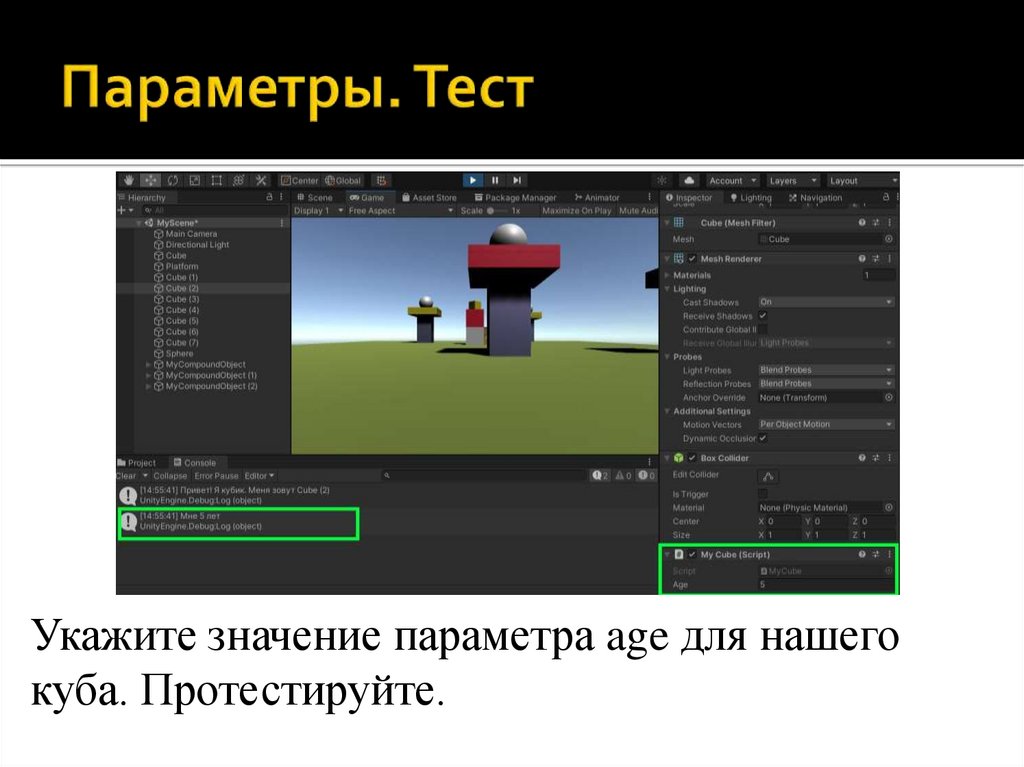The width and height of the screenshot is (1024, 767).
Task: Toggle My Cube script enabled checkbox
Action: point(692,554)
